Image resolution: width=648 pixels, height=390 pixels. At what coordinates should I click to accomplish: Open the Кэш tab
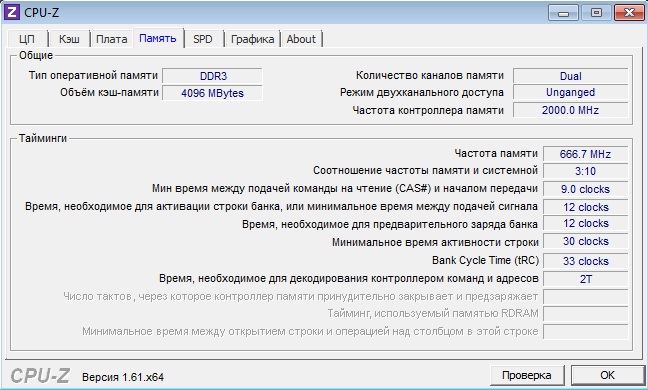[x=69, y=39]
